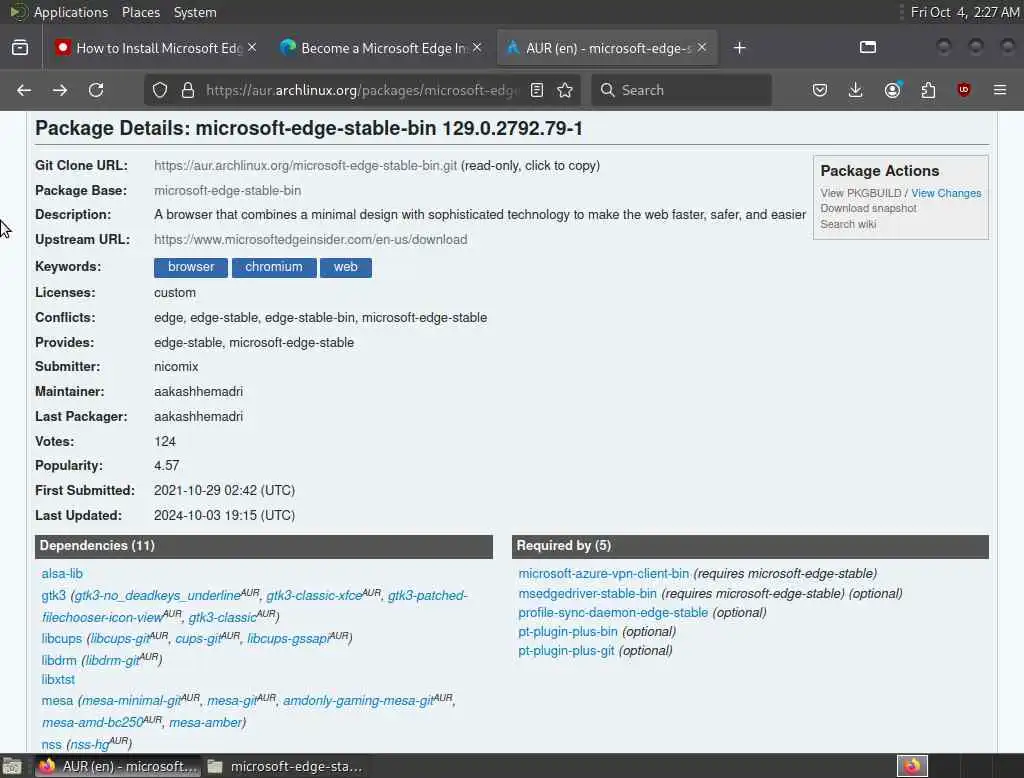Select the AUR (en) microsoft-edge tab
Image resolution: width=1024 pixels, height=778 pixels.
(607, 48)
